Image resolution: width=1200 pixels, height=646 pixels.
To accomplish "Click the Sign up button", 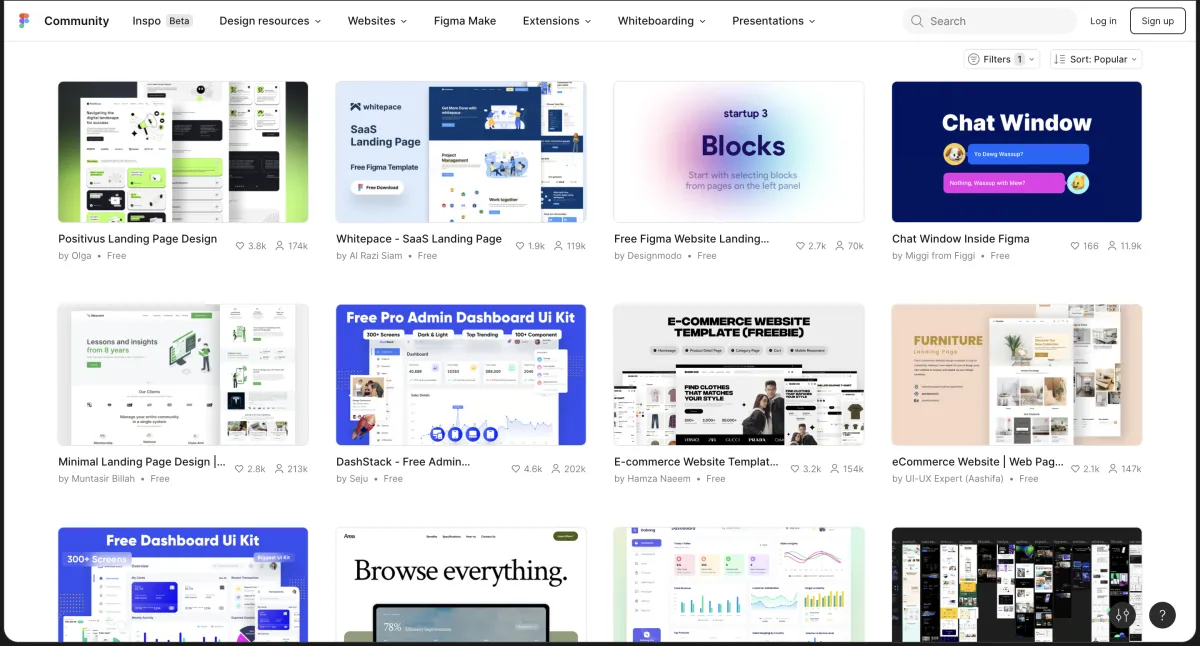I will tap(1158, 21).
